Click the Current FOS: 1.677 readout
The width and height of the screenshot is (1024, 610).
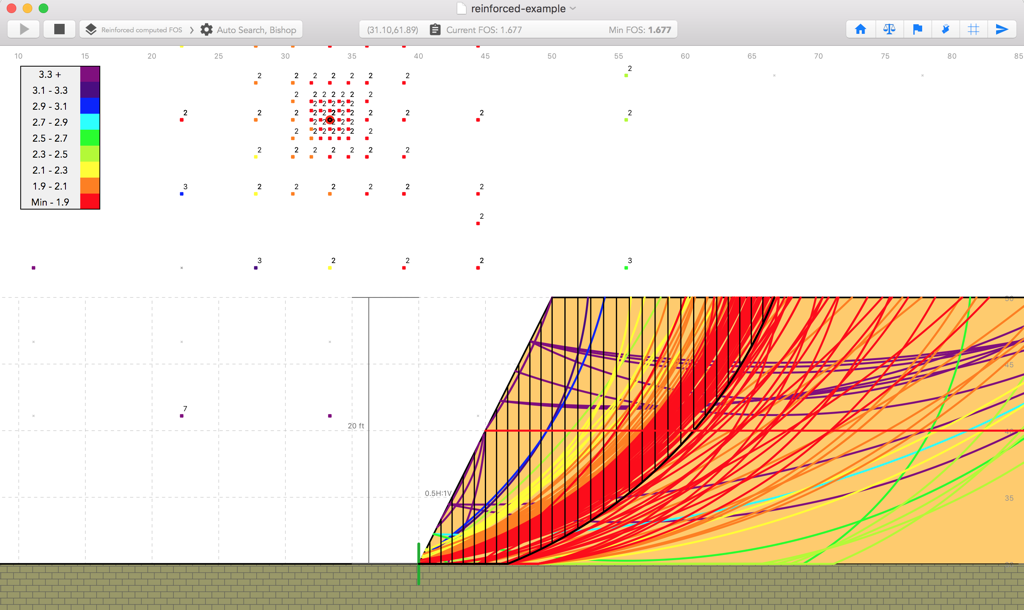484,30
